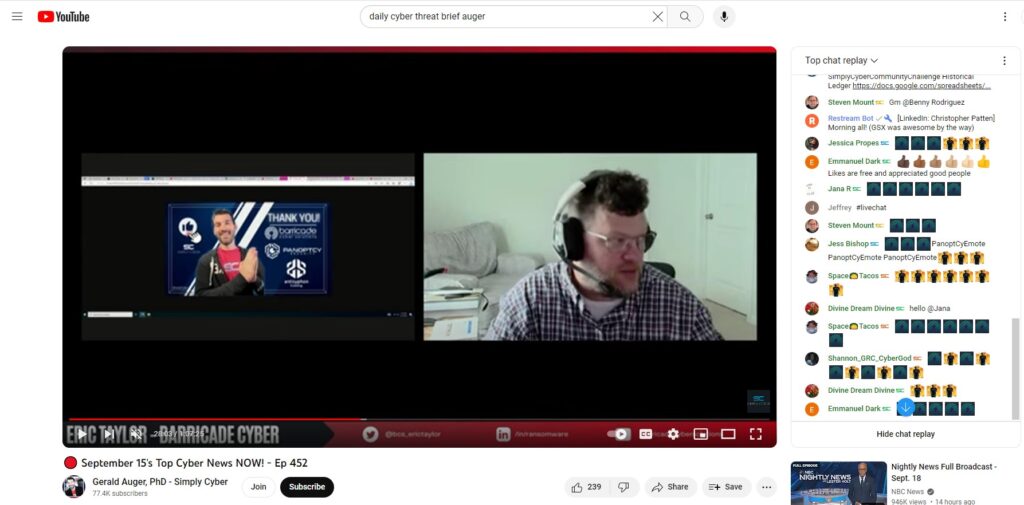
Task: Open the docs.google.com spreadsheets link
Action: pyautogui.click(x=921, y=86)
